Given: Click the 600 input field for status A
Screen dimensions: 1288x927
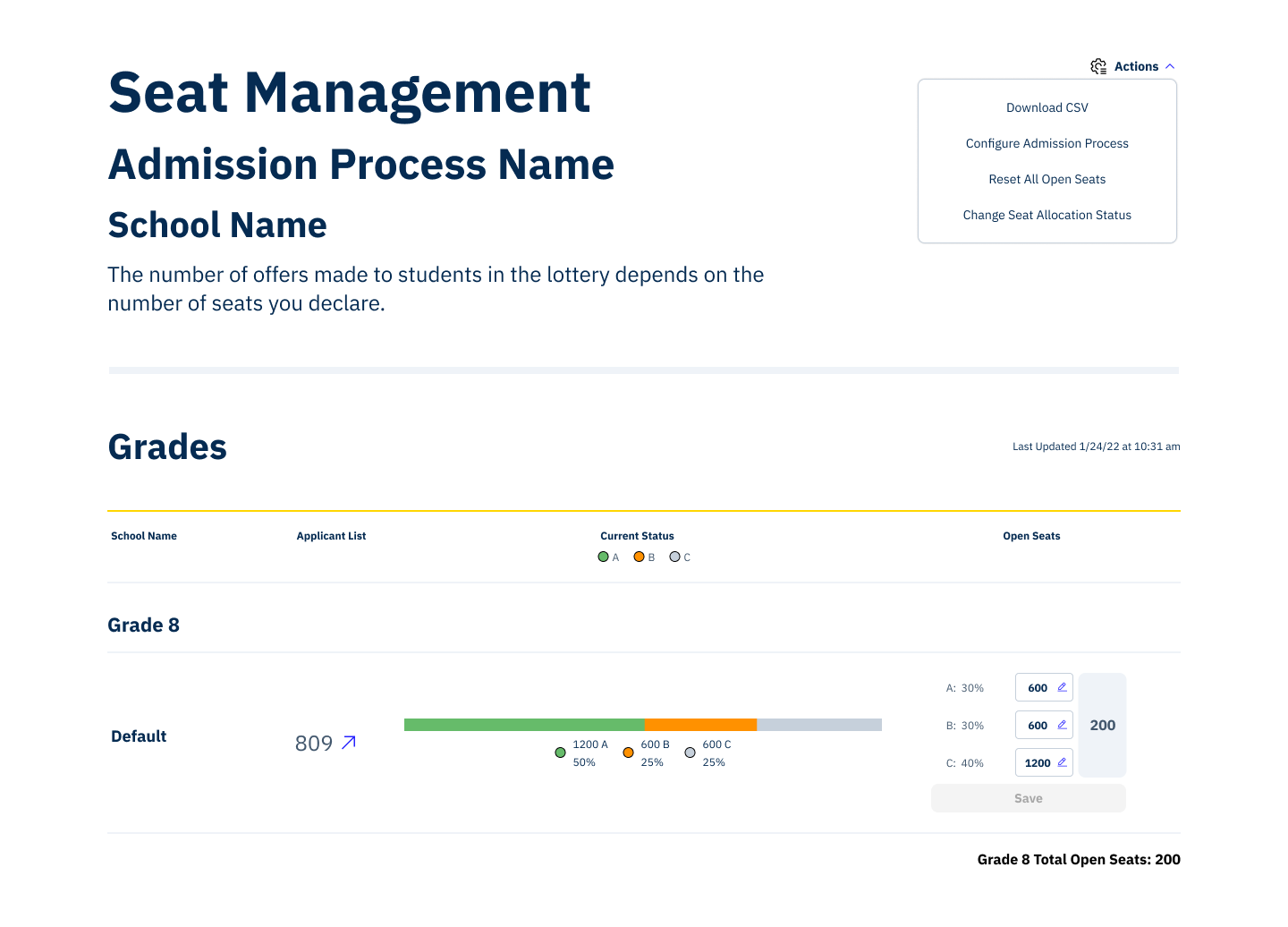Looking at the screenshot, I should (x=1036, y=687).
